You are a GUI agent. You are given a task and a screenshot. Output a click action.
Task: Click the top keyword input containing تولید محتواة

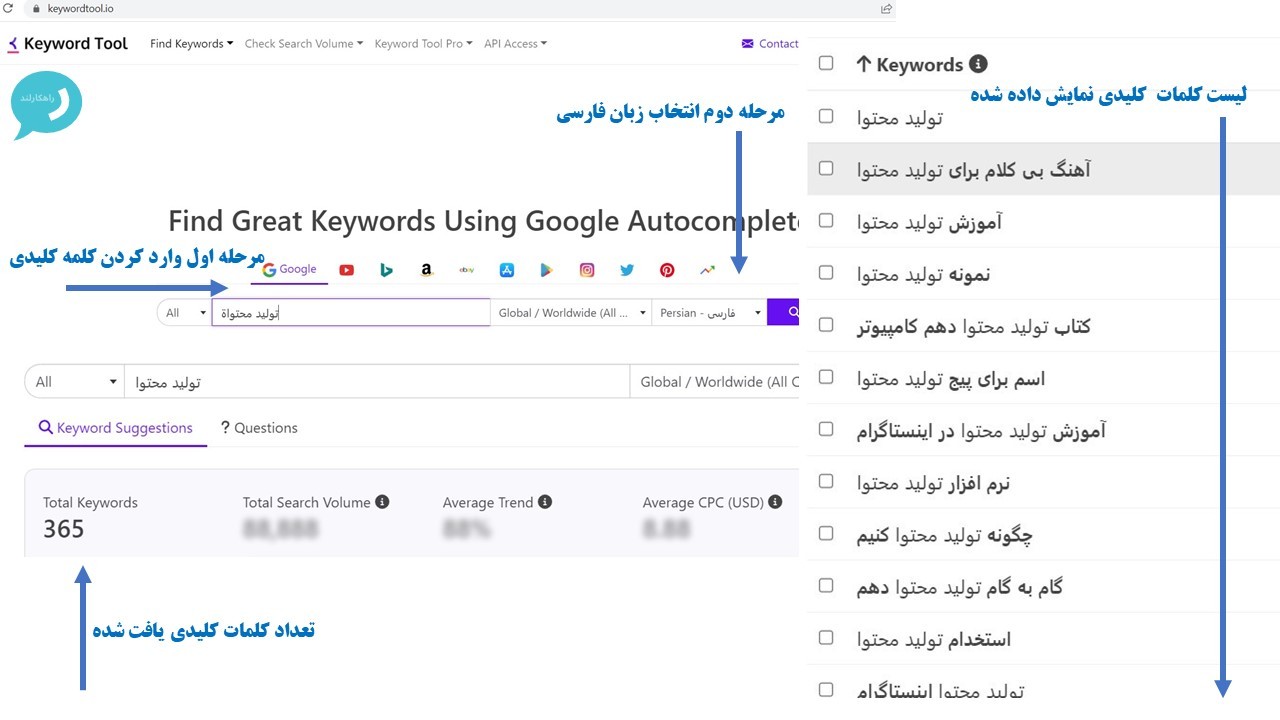pyautogui.click(x=351, y=313)
